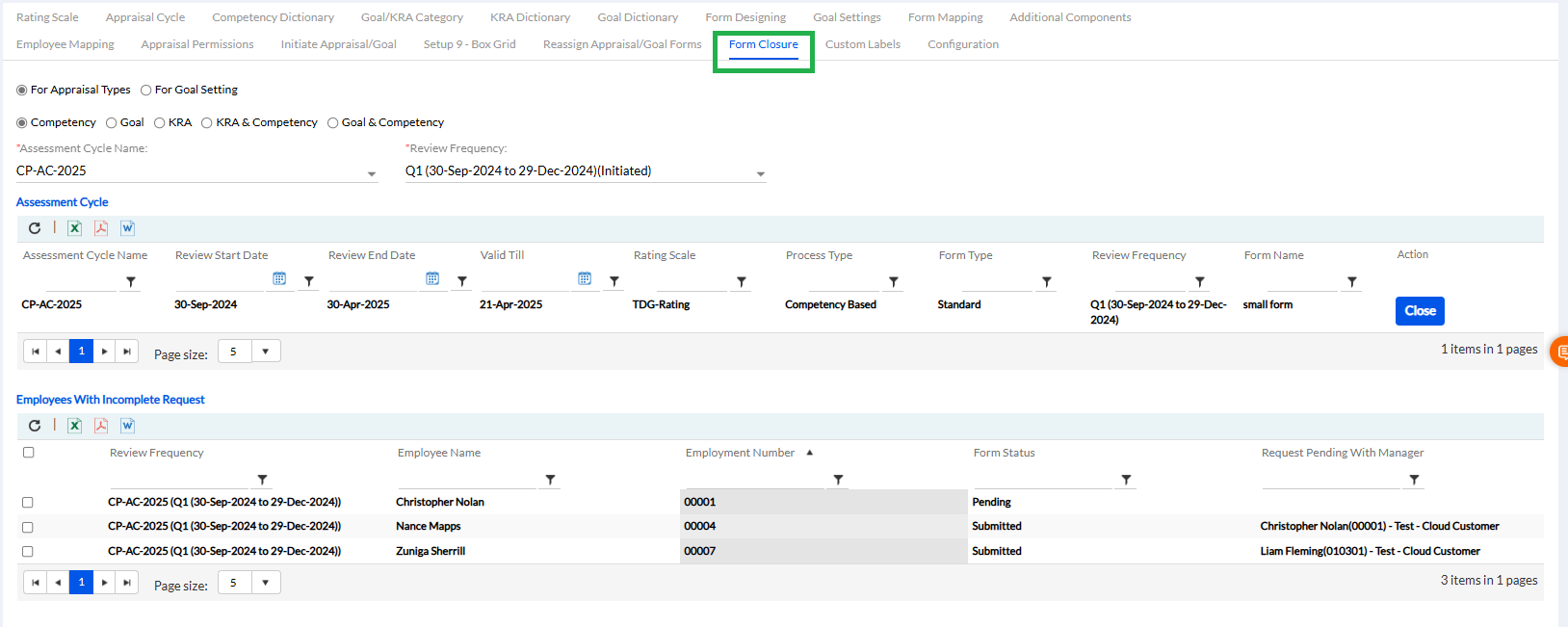
Task: Click the Form Status filter text field
Action: [x=1044, y=479]
